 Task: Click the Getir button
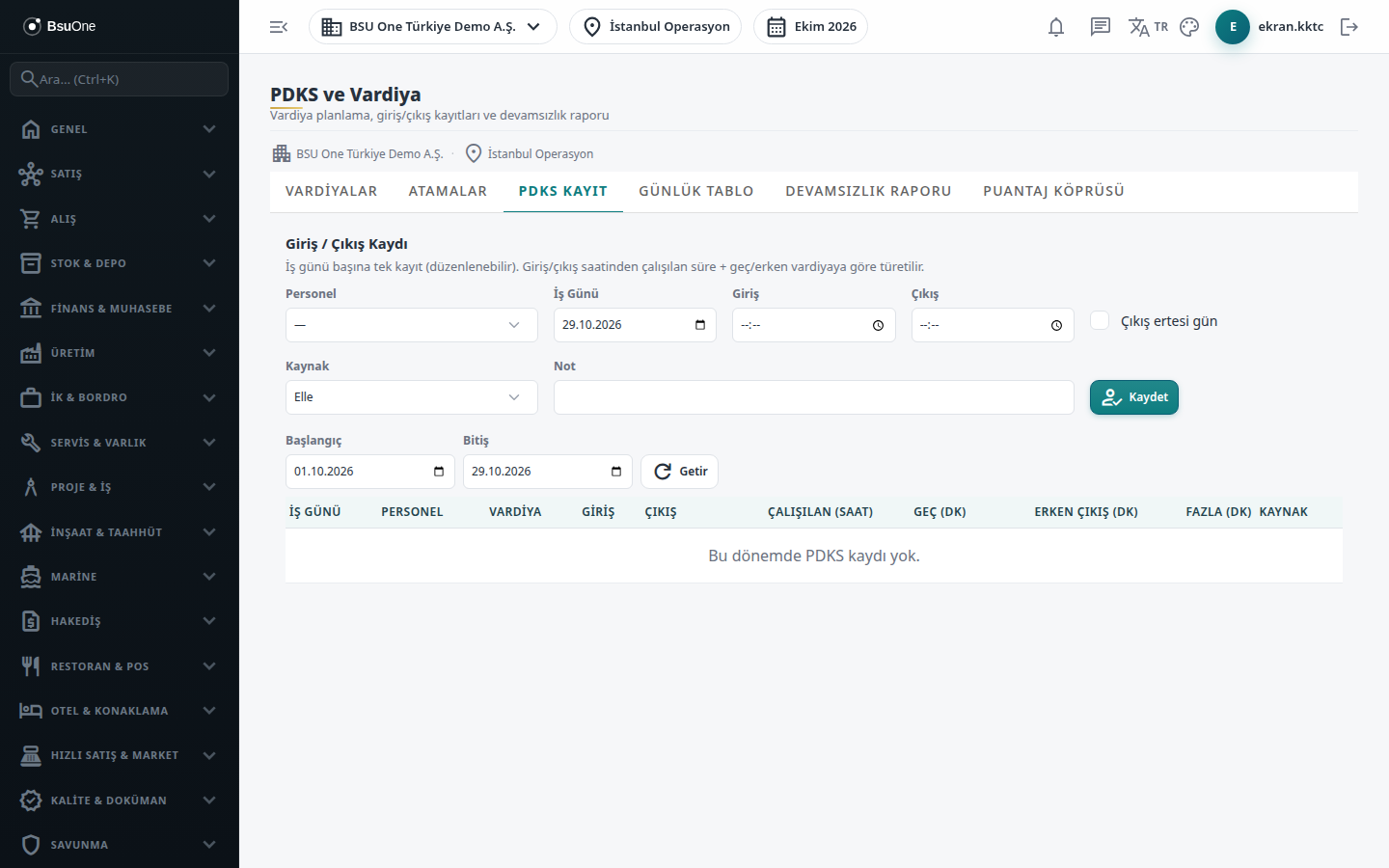coord(680,472)
